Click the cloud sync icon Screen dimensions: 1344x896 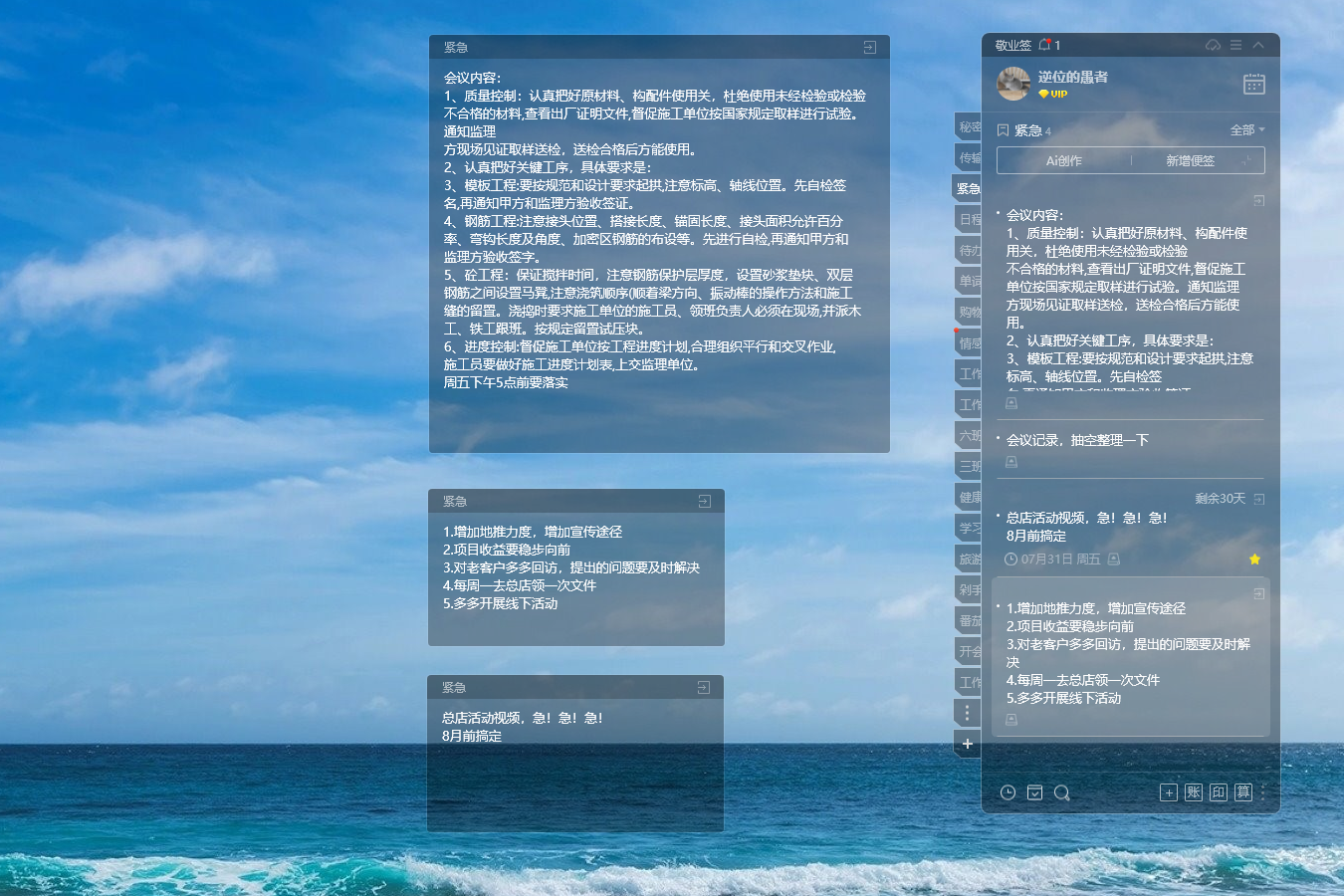tap(1213, 45)
